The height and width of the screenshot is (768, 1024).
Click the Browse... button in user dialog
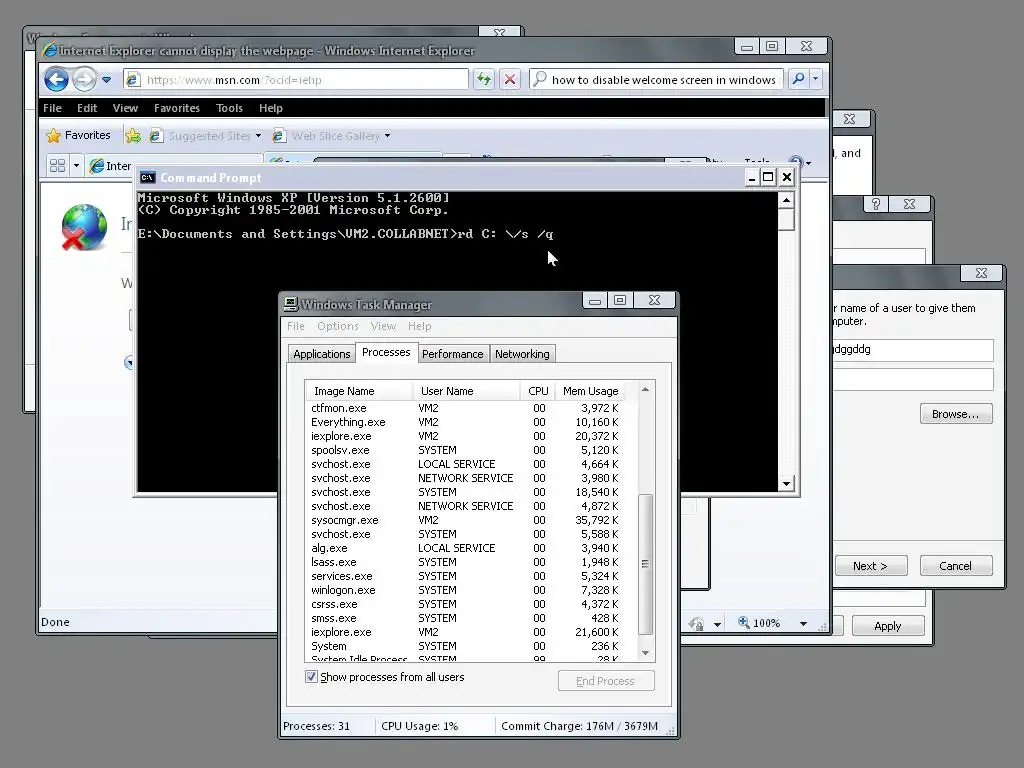(956, 414)
